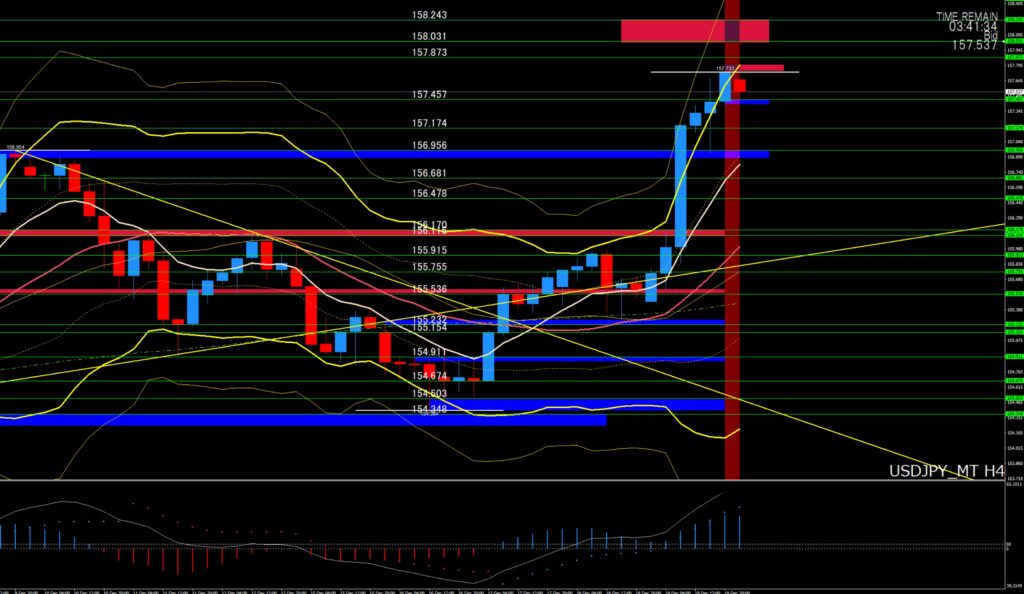Select the dark red vertical time bar
This screenshot has width=1024, height=594.
pyautogui.click(x=733, y=300)
